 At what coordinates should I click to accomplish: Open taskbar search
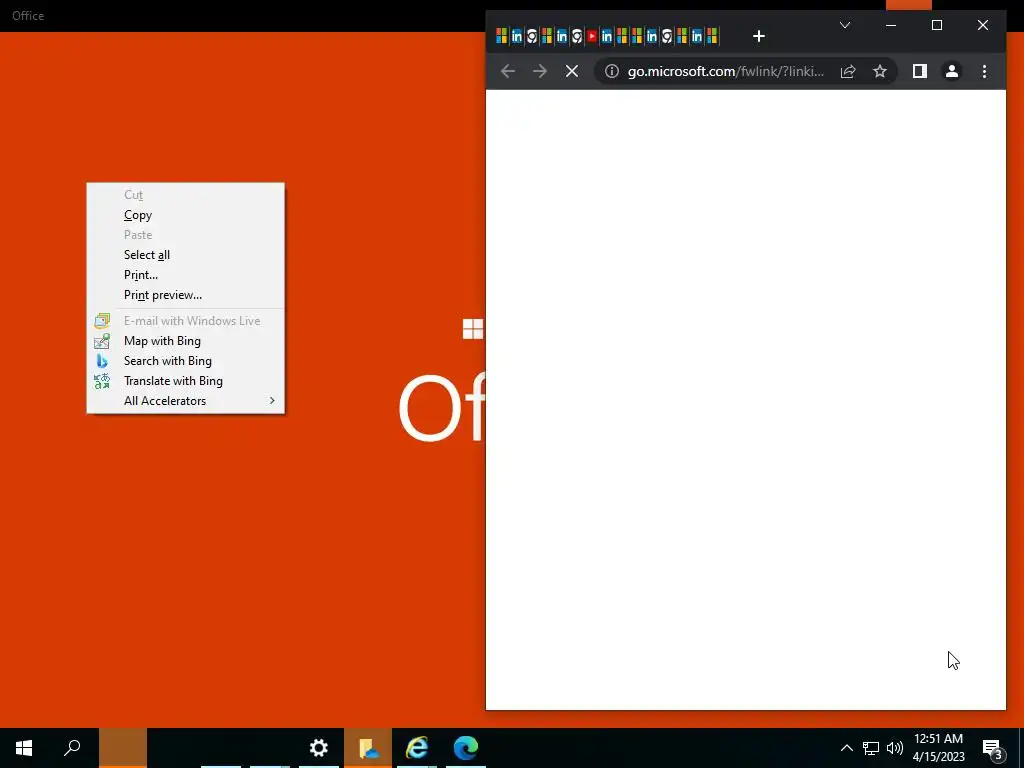pos(72,748)
